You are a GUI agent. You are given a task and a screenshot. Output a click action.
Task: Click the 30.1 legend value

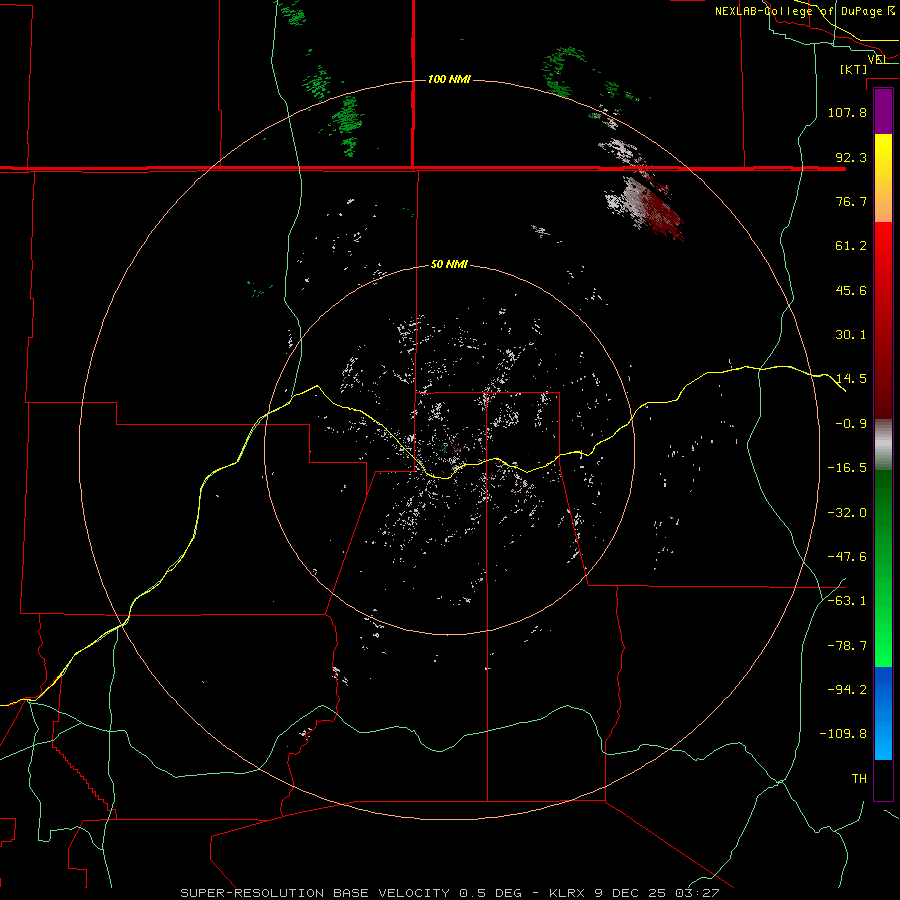[851, 335]
